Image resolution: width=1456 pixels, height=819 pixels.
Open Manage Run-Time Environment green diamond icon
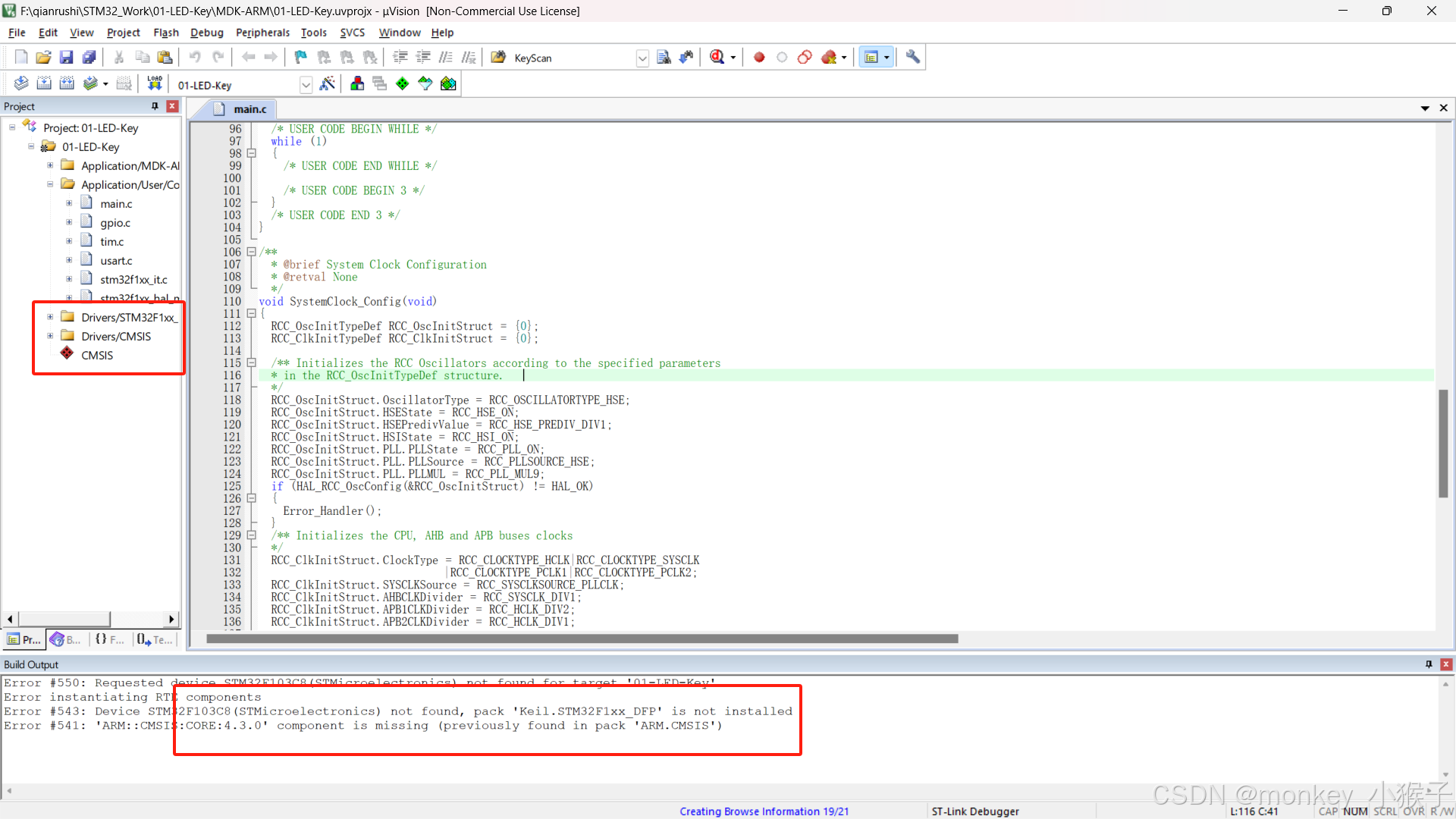[403, 84]
